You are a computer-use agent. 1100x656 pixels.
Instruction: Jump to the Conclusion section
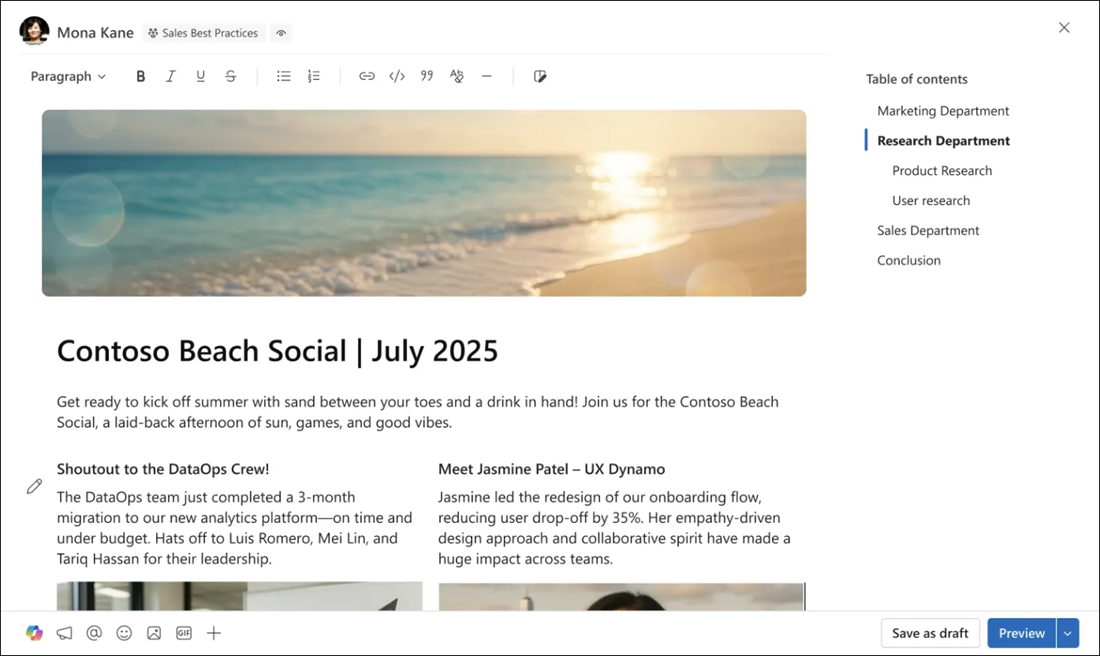tap(908, 260)
